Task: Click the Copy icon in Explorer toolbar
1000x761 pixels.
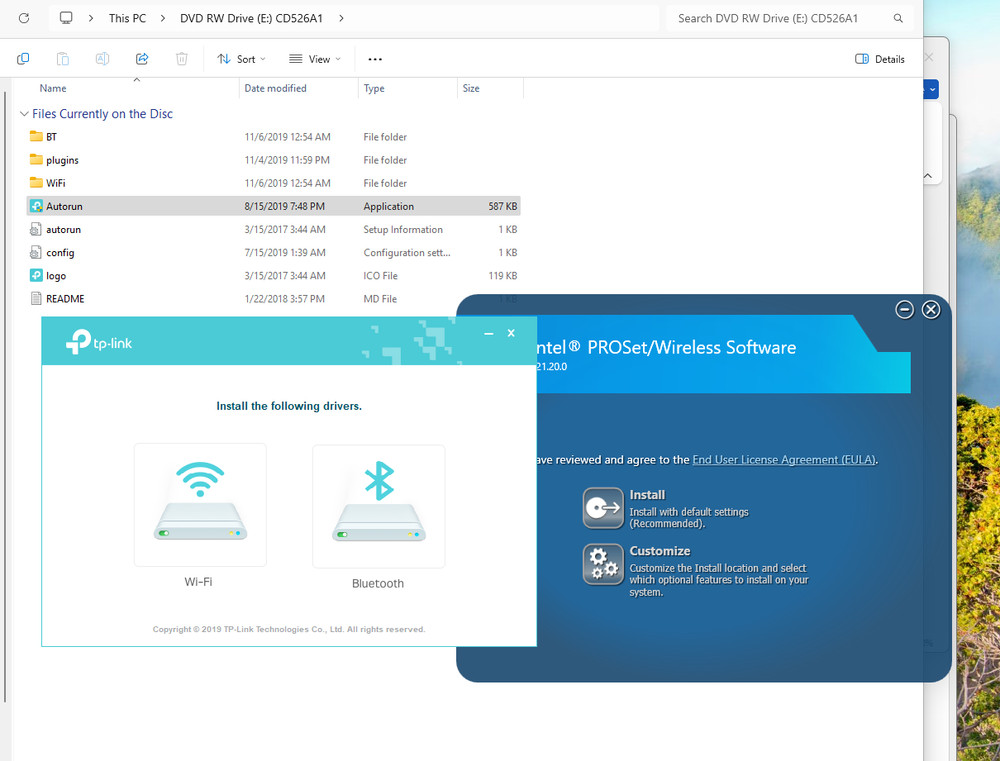Action: 23,59
